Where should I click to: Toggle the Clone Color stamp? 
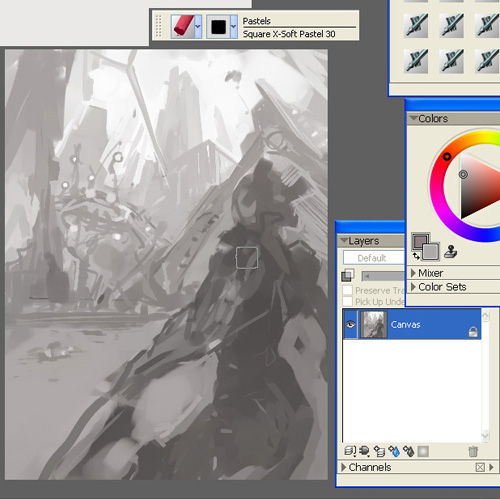pyautogui.click(x=450, y=252)
